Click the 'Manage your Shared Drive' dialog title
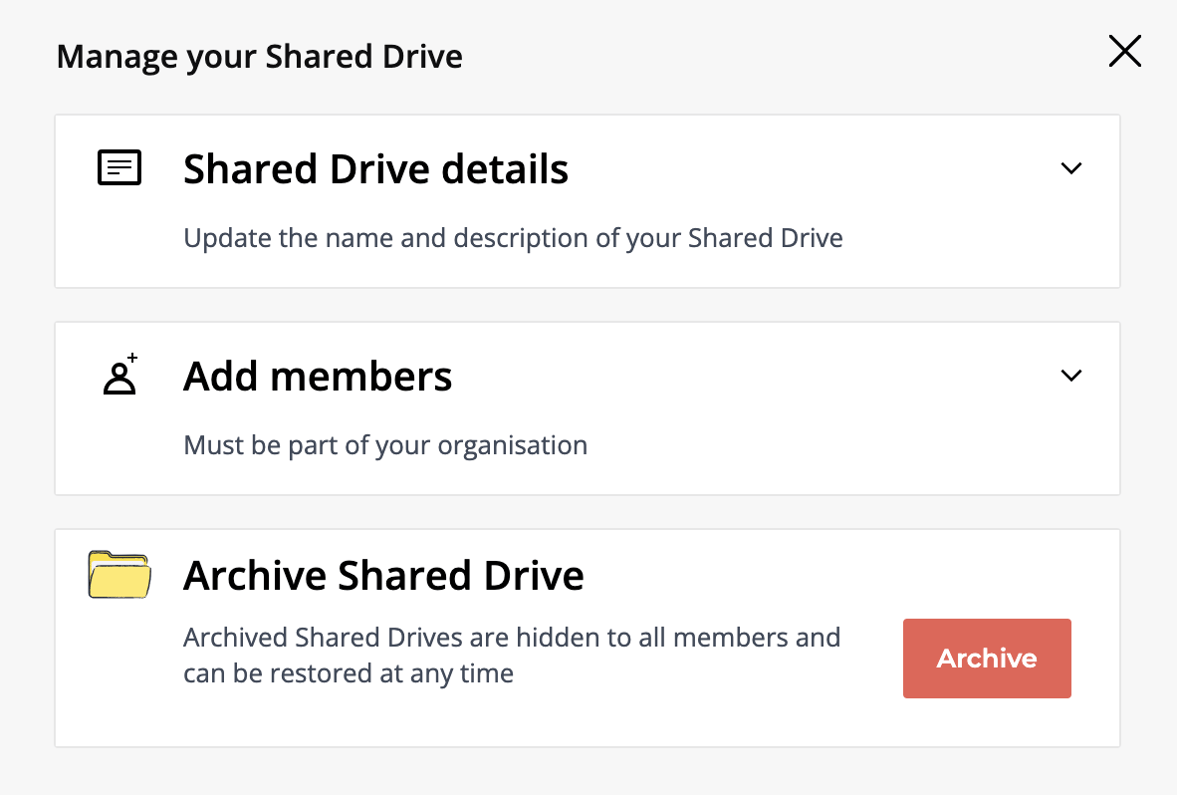 point(259,56)
